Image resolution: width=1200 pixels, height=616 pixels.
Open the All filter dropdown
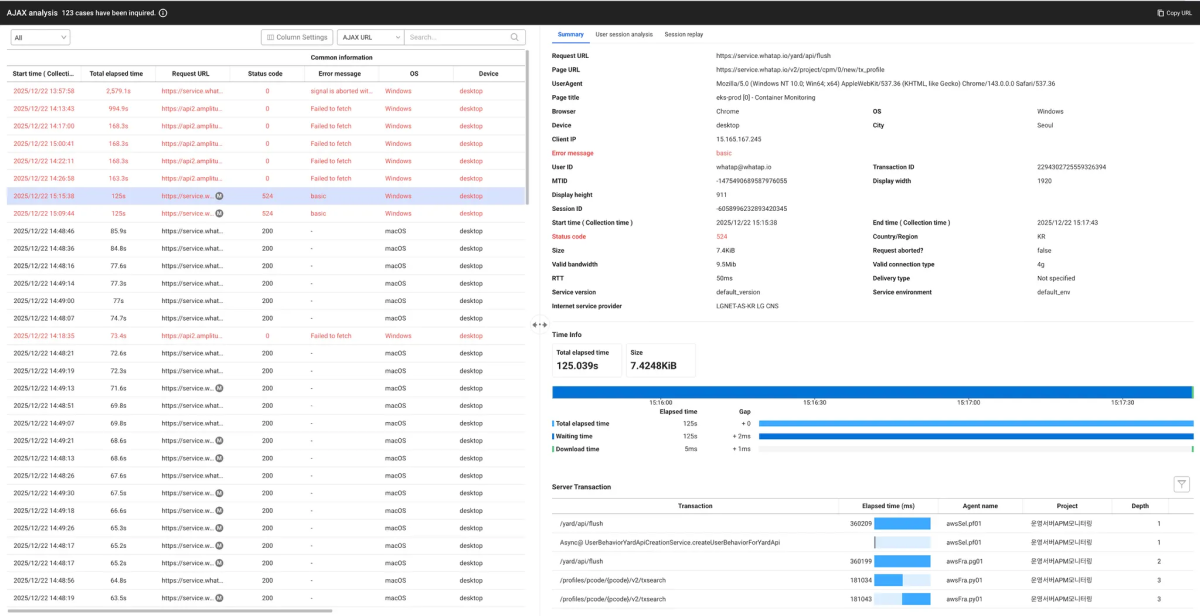coord(40,37)
